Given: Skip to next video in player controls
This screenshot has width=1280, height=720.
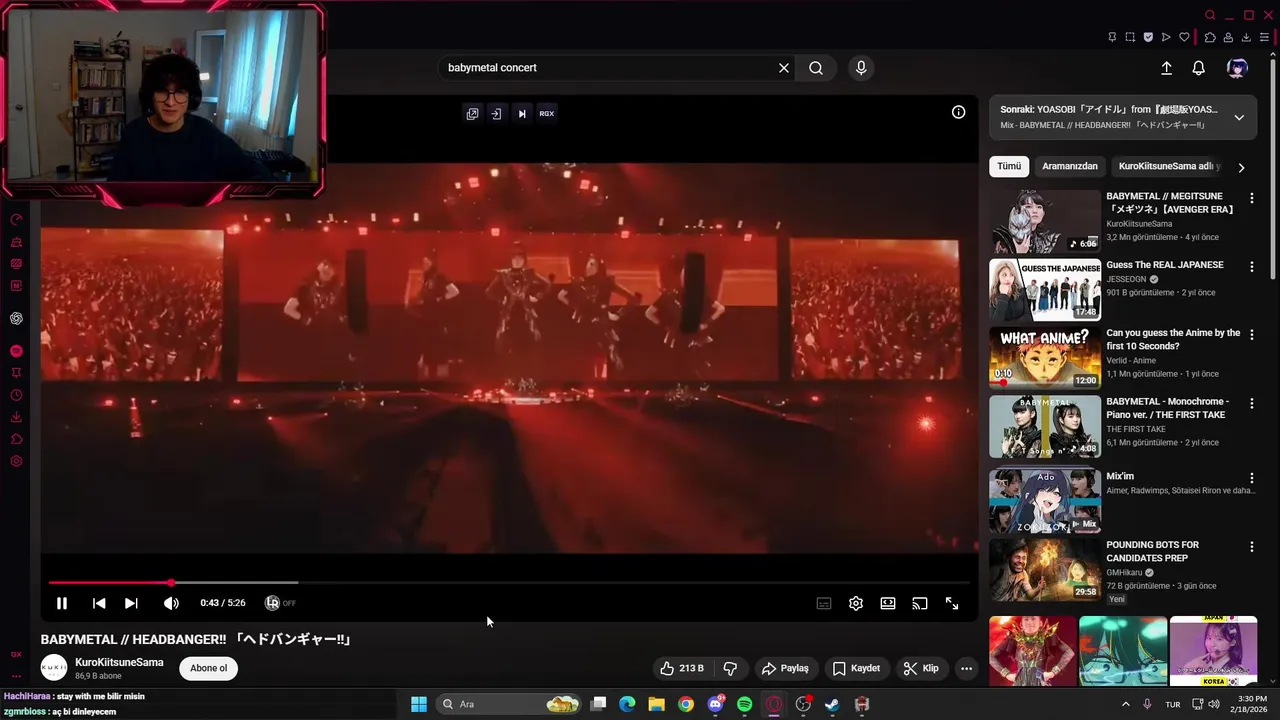Looking at the screenshot, I should point(131,603).
